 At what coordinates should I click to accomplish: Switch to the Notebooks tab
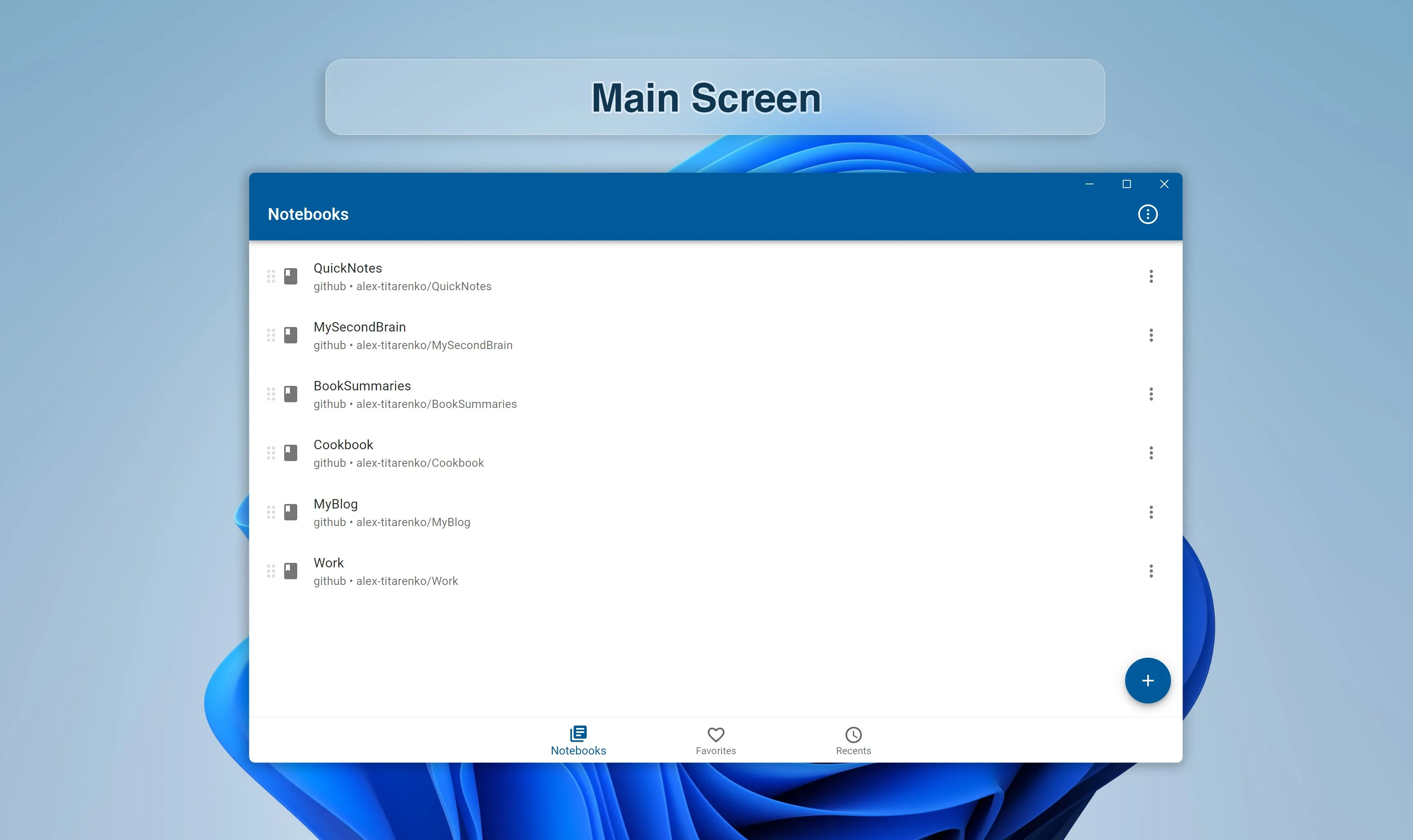578,740
